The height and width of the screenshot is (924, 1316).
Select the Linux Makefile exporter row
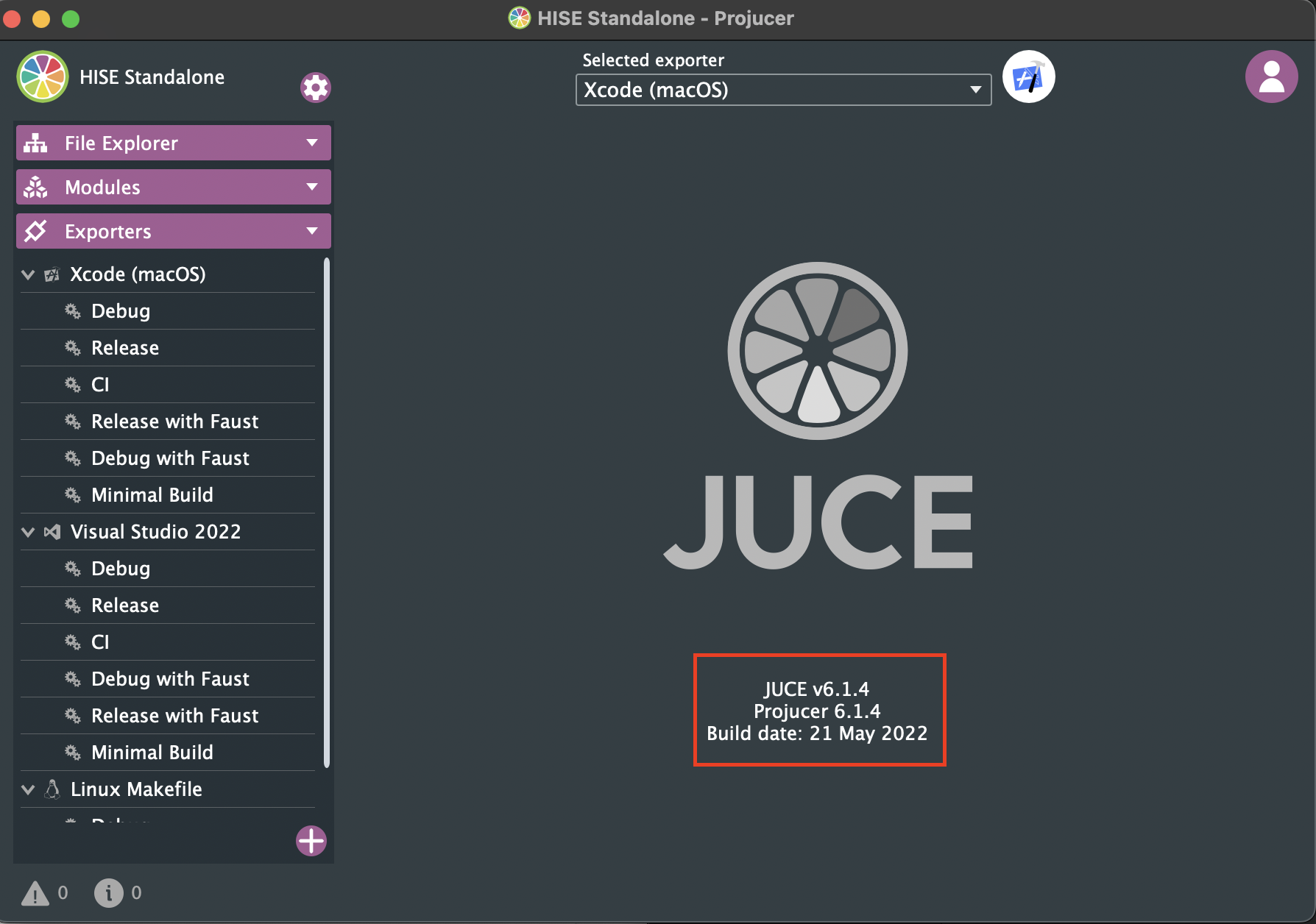[168, 789]
